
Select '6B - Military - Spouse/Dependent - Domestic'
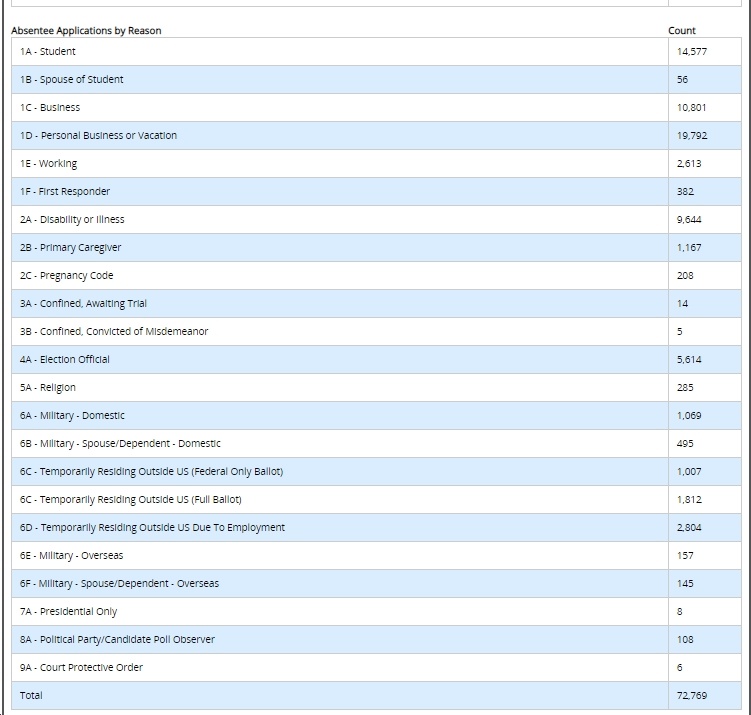tap(120, 444)
